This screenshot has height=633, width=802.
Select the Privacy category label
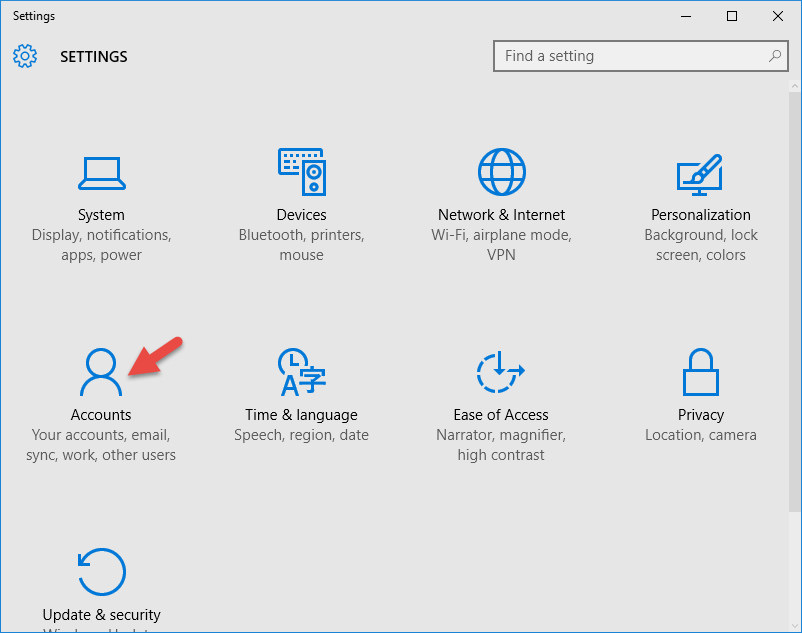click(x=700, y=414)
